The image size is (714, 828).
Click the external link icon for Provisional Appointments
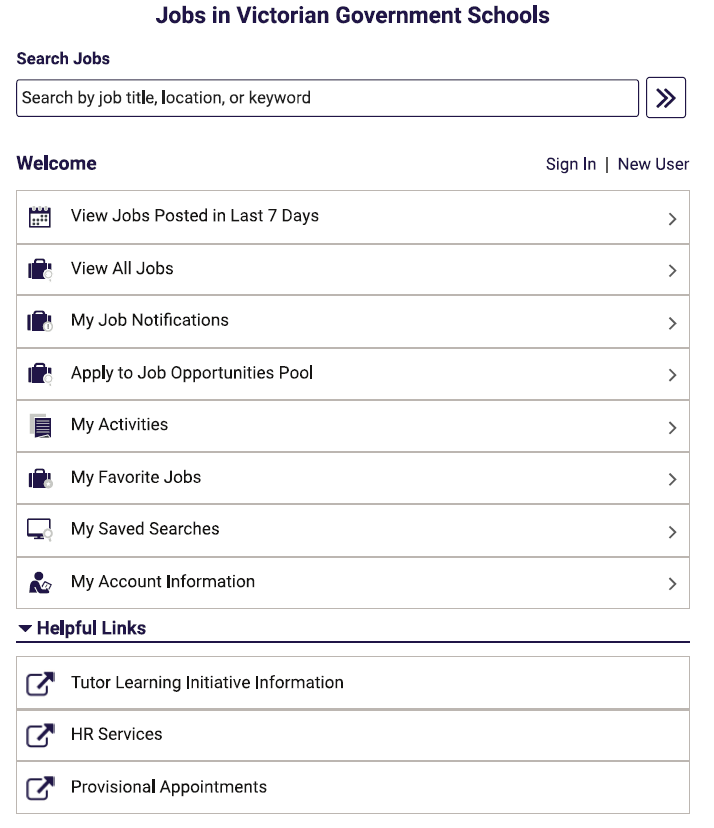40,788
